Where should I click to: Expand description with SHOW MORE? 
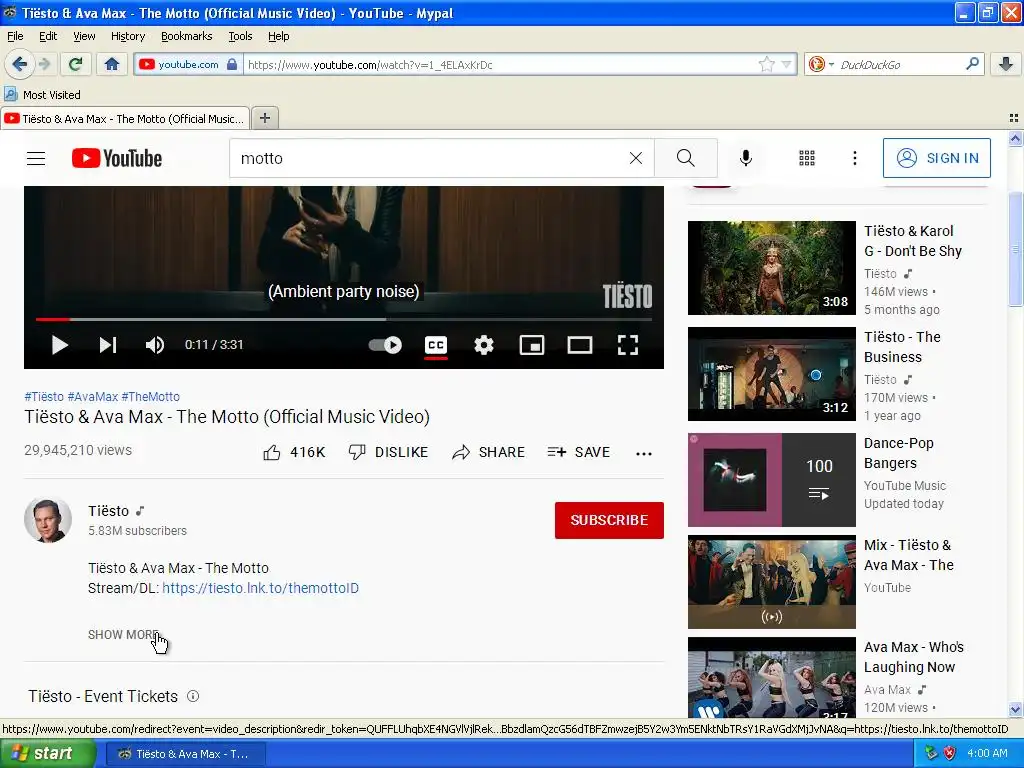point(123,635)
